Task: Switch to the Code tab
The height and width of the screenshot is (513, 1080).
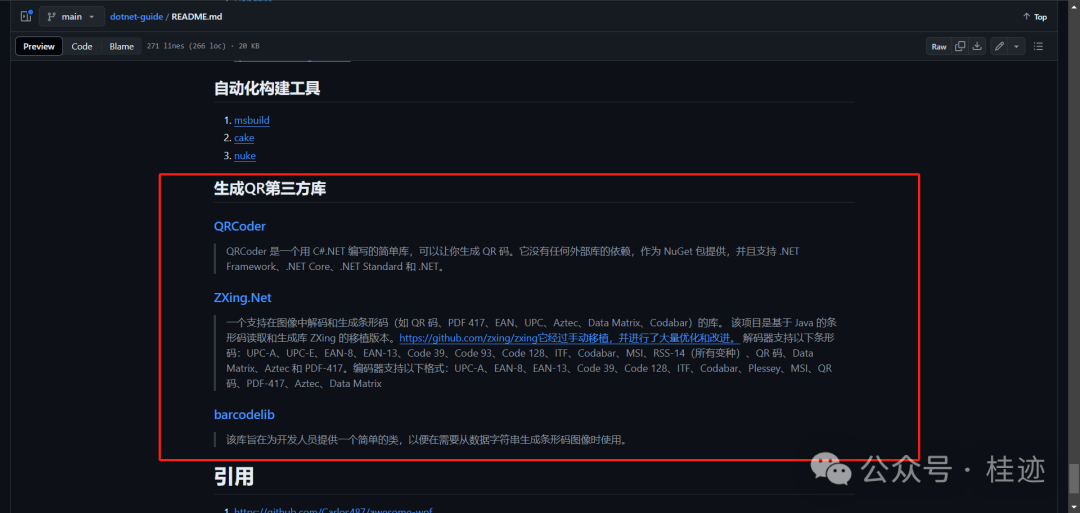Action: pos(82,46)
